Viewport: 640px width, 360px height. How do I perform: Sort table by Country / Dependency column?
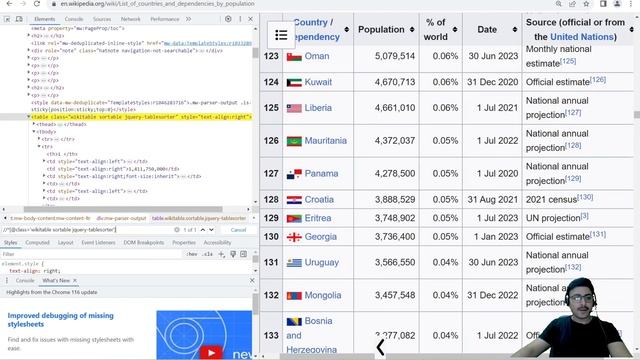coord(347,29)
